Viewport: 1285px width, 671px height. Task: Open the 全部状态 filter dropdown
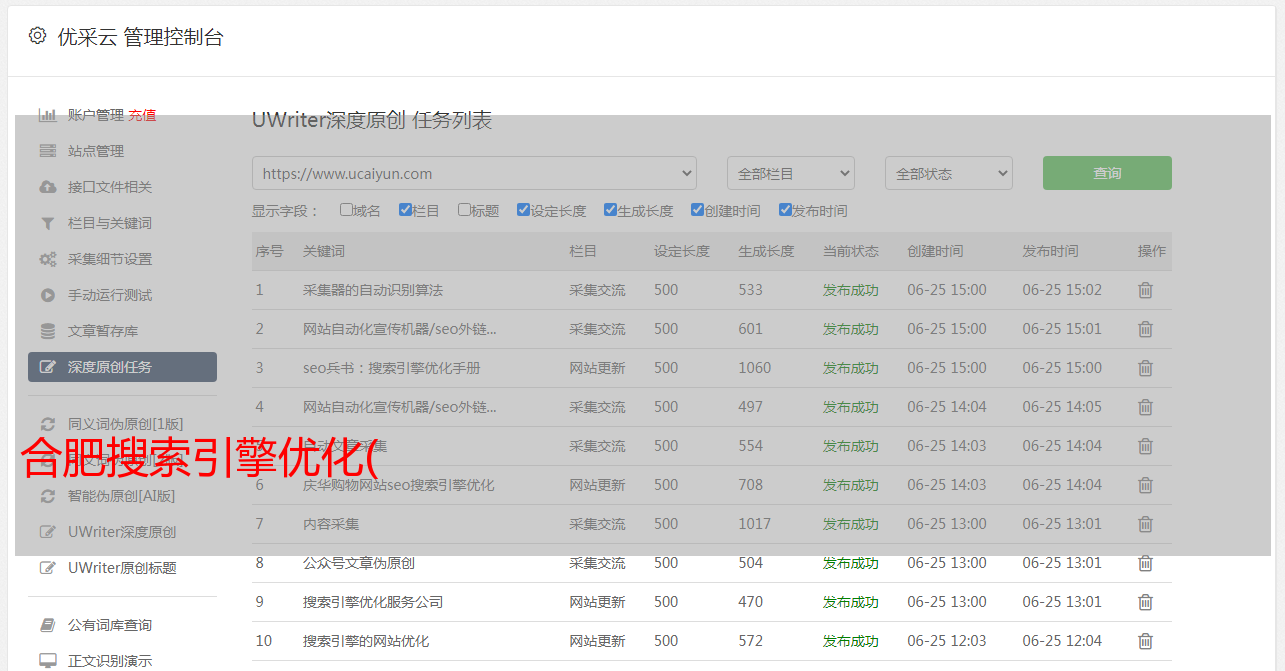point(948,173)
